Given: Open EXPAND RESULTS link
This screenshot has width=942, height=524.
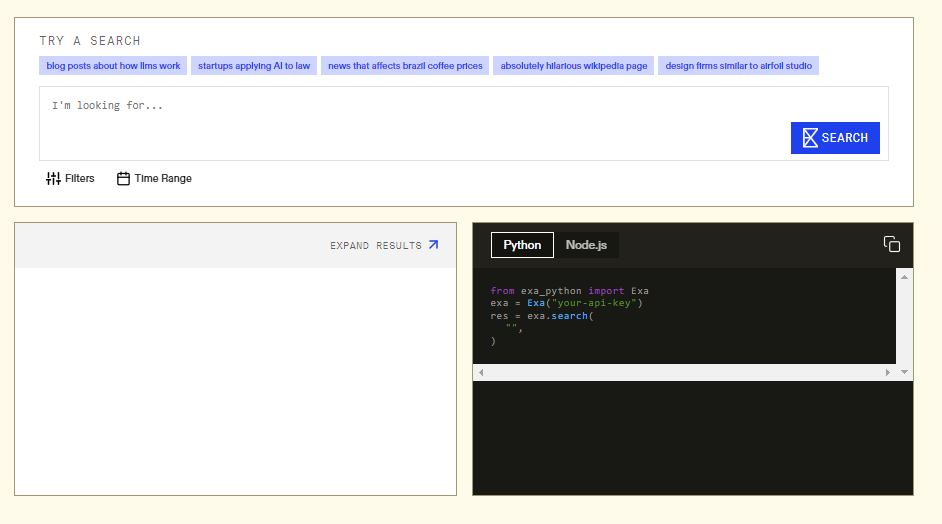Looking at the screenshot, I should point(384,245).
